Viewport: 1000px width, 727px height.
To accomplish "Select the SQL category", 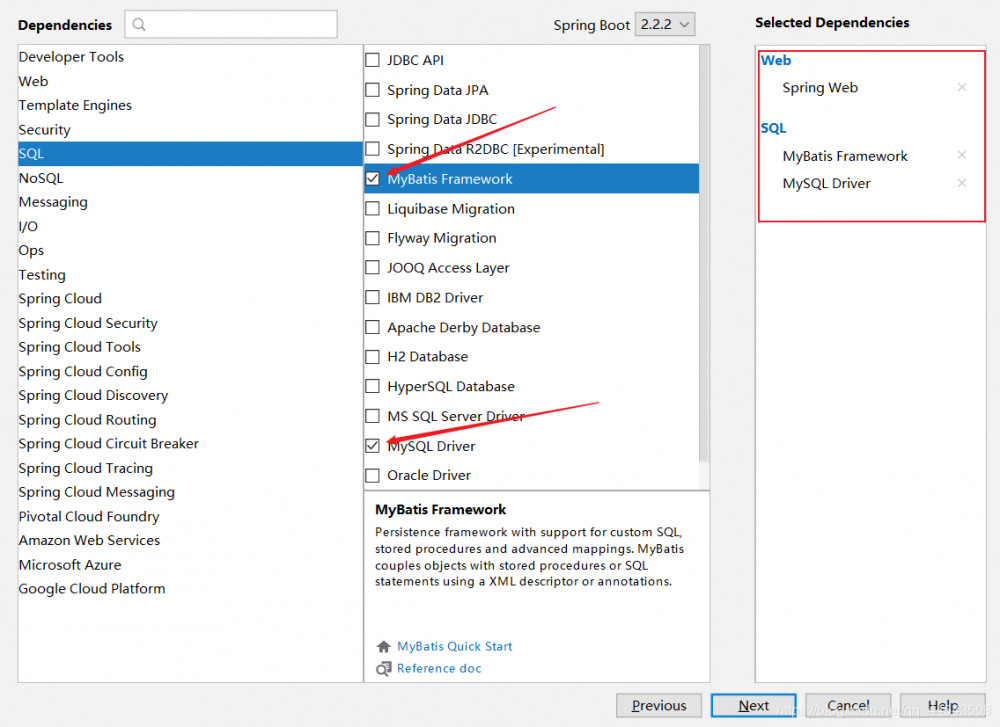I will (x=190, y=154).
